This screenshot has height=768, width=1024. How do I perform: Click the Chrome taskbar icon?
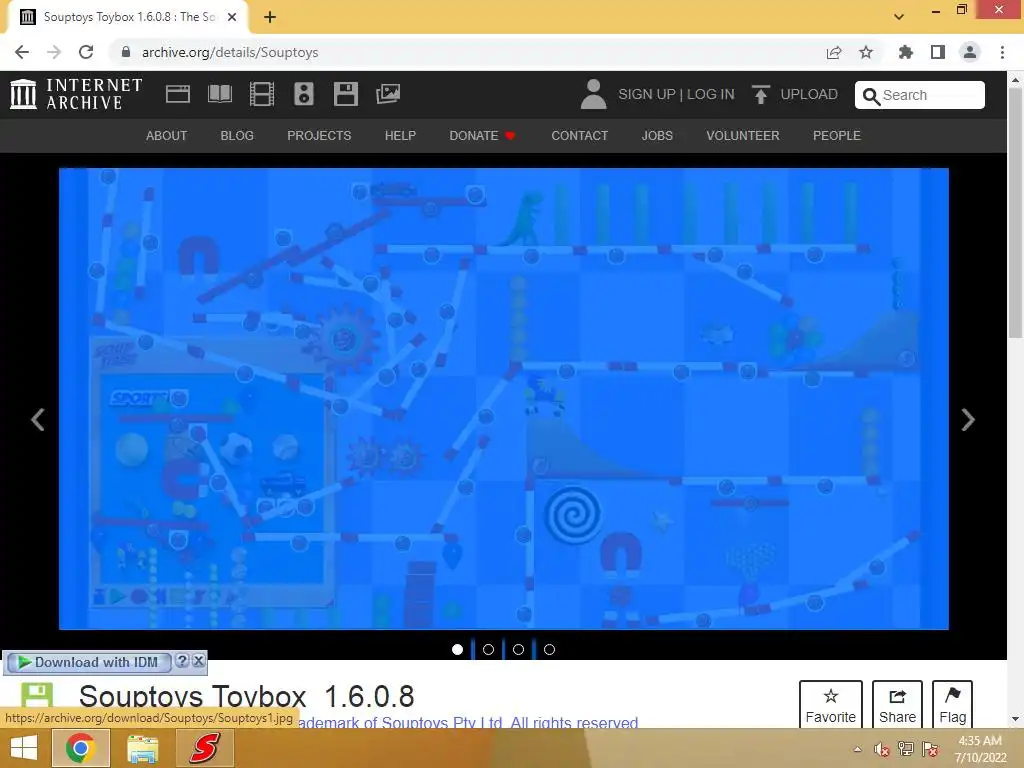80,748
